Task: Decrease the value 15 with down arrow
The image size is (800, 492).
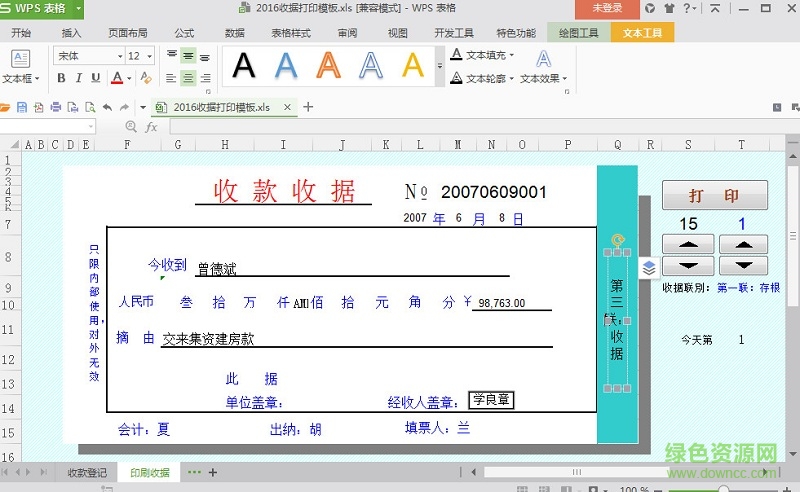Action: [x=688, y=265]
